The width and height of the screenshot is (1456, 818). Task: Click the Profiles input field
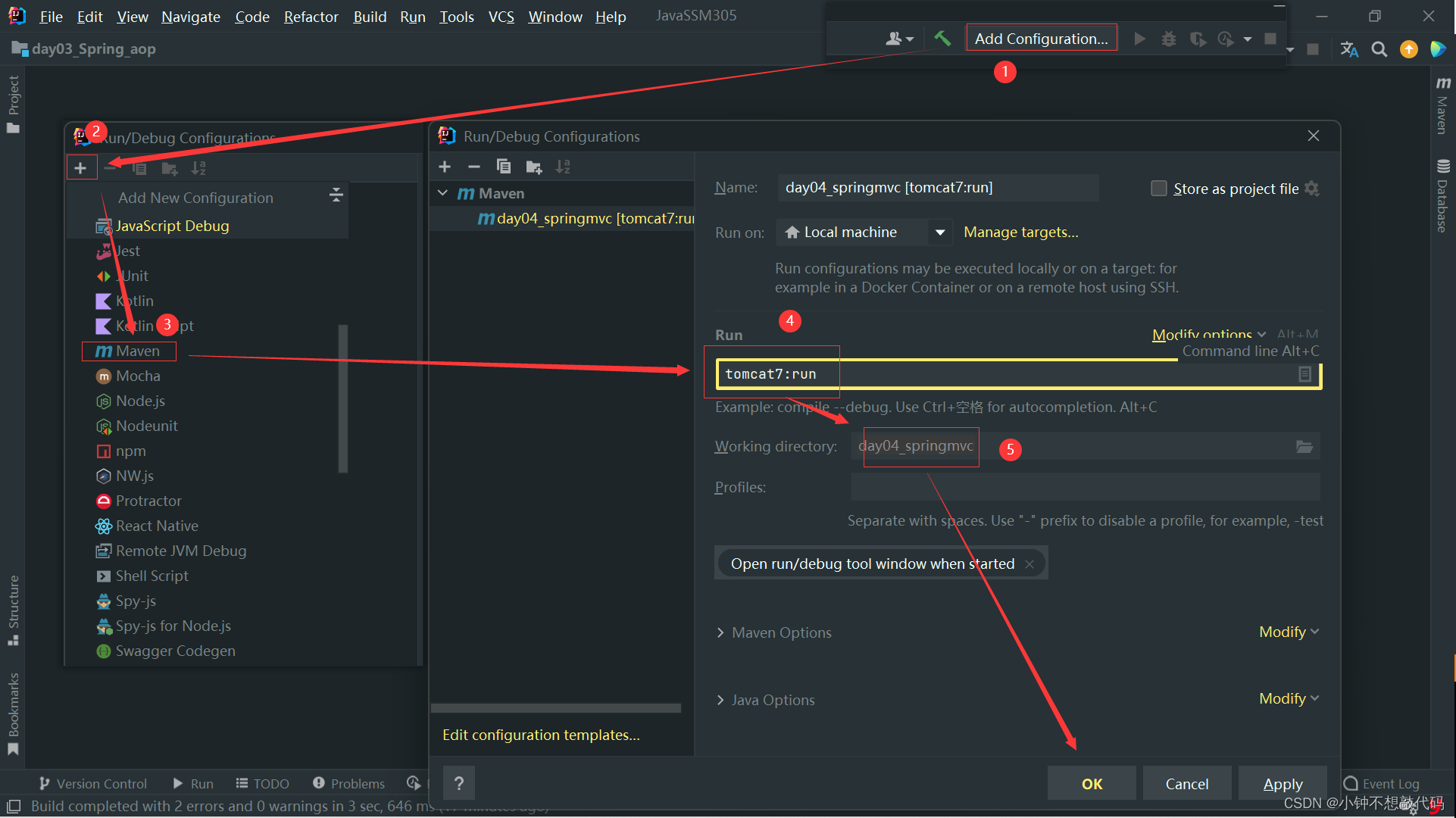click(x=1084, y=487)
